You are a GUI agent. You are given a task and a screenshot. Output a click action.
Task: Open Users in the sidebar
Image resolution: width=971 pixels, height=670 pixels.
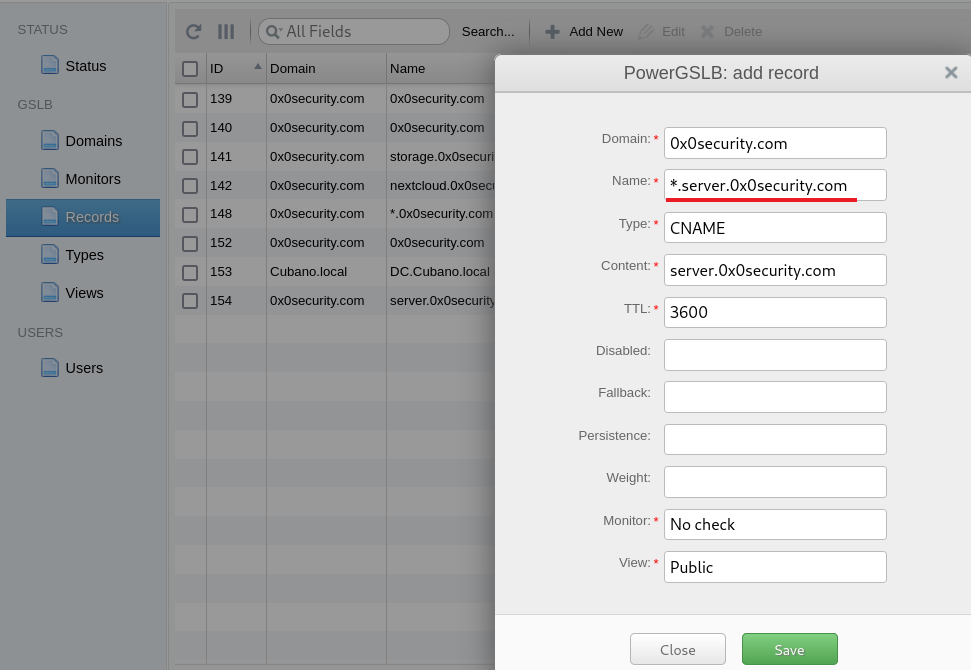click(x=84, y=368)
